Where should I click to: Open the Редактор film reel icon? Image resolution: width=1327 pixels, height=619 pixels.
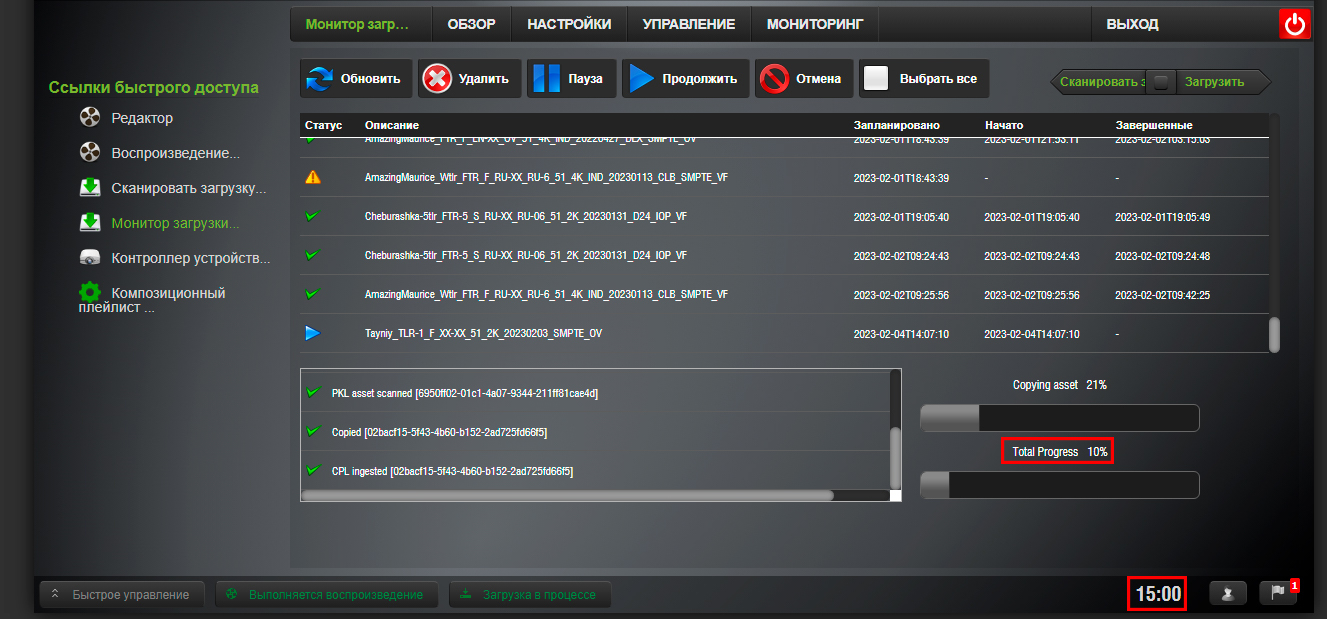90,118
